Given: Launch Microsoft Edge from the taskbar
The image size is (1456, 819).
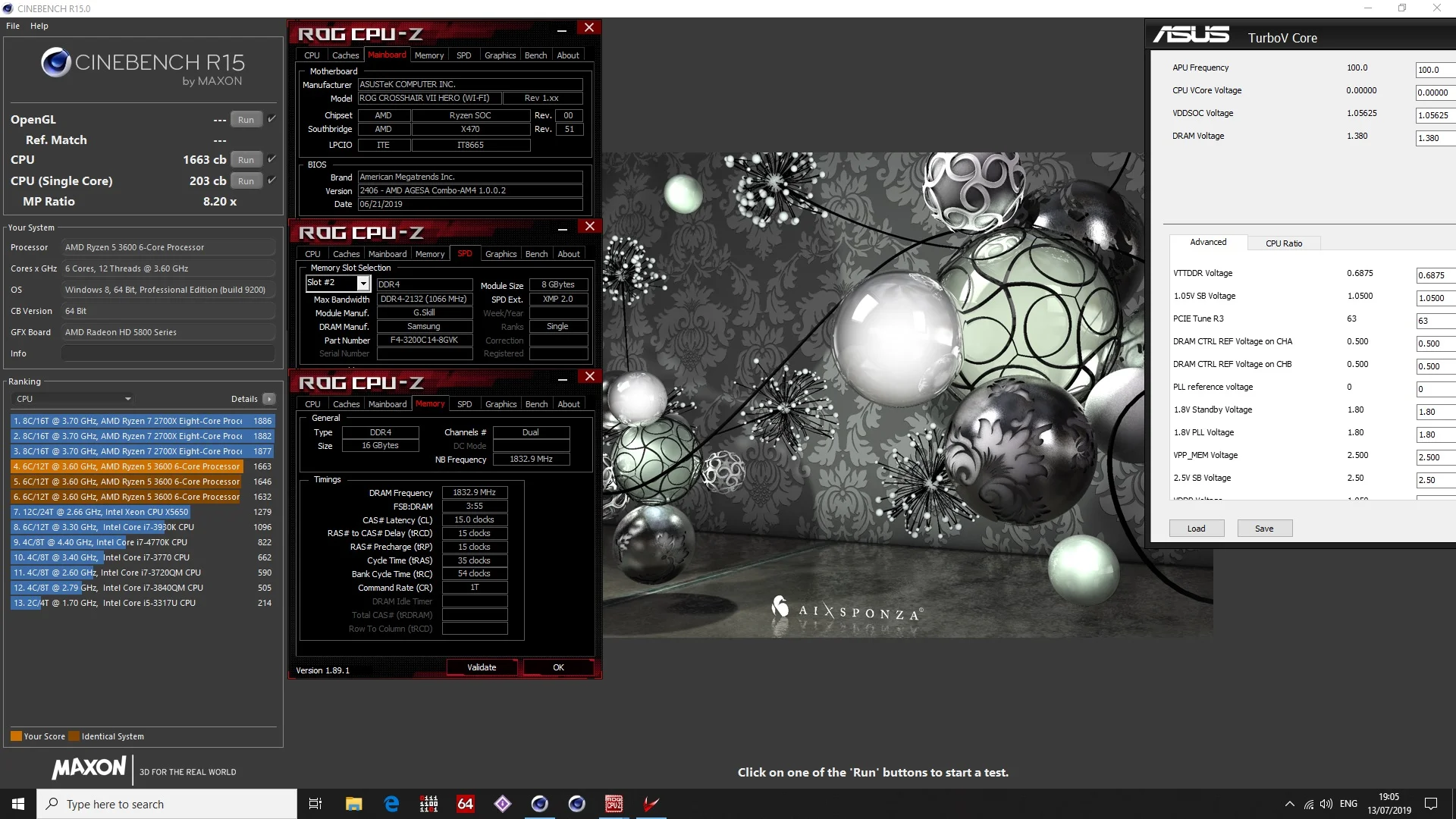Looking at the screenshot, I should pos(391,804).
